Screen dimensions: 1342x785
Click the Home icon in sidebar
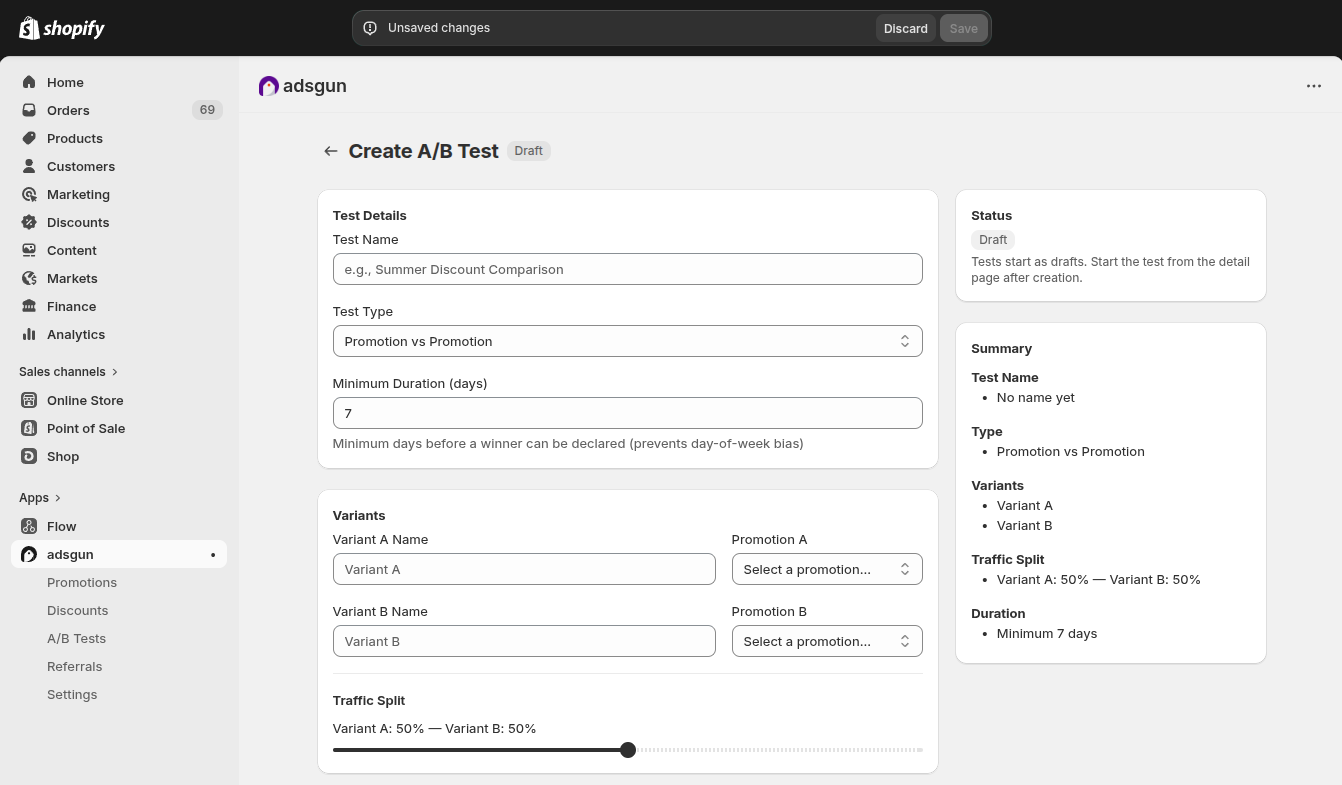tap(29, 82)
